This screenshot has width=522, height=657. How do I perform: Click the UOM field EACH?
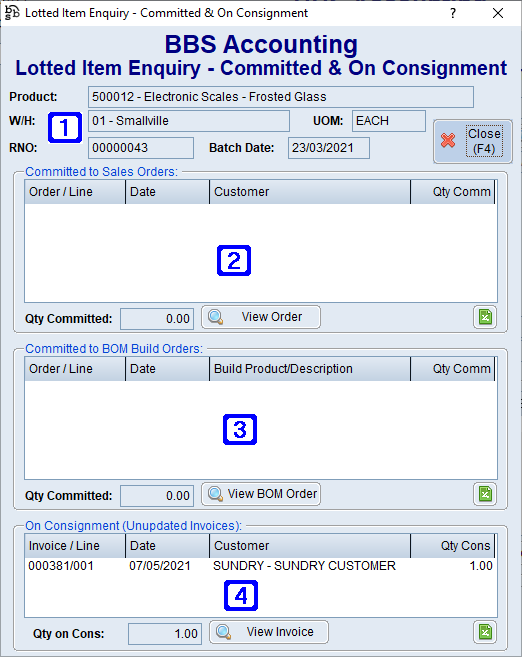pos(389,121)
